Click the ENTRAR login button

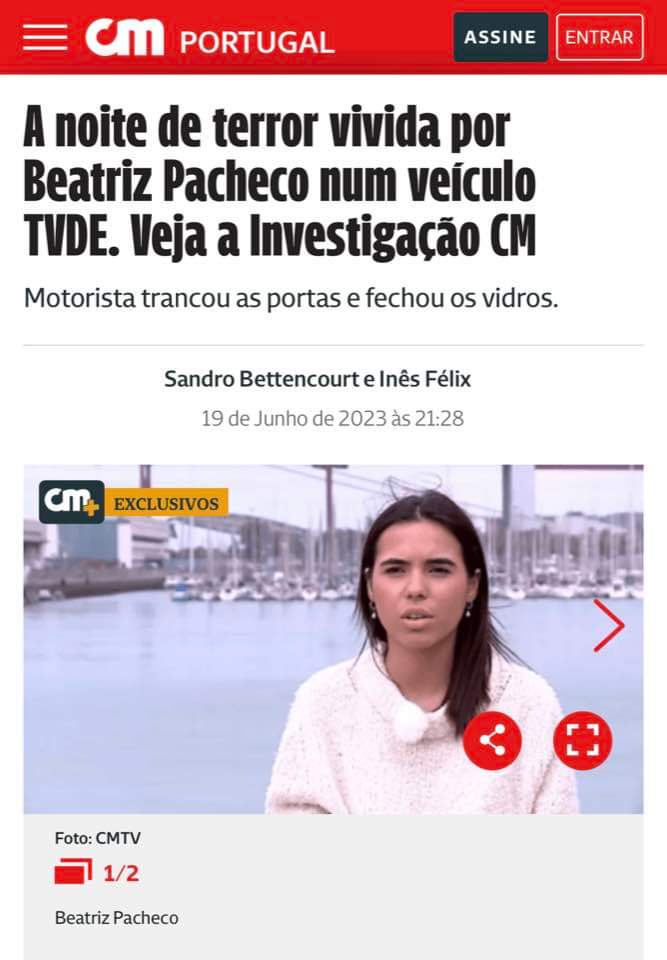[600, 37]
